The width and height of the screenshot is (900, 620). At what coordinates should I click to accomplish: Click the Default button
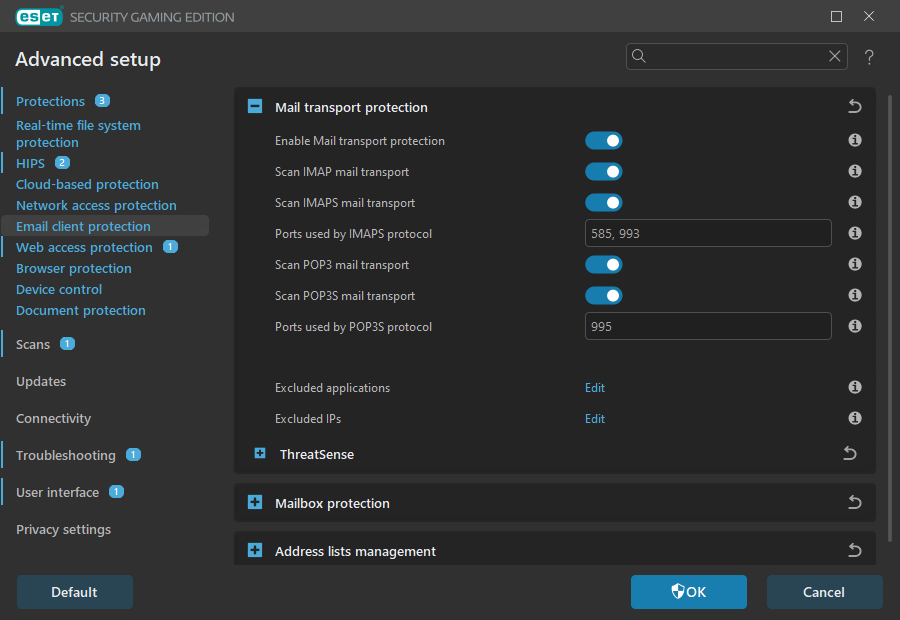pyautogui.click(x=75, y=592)
